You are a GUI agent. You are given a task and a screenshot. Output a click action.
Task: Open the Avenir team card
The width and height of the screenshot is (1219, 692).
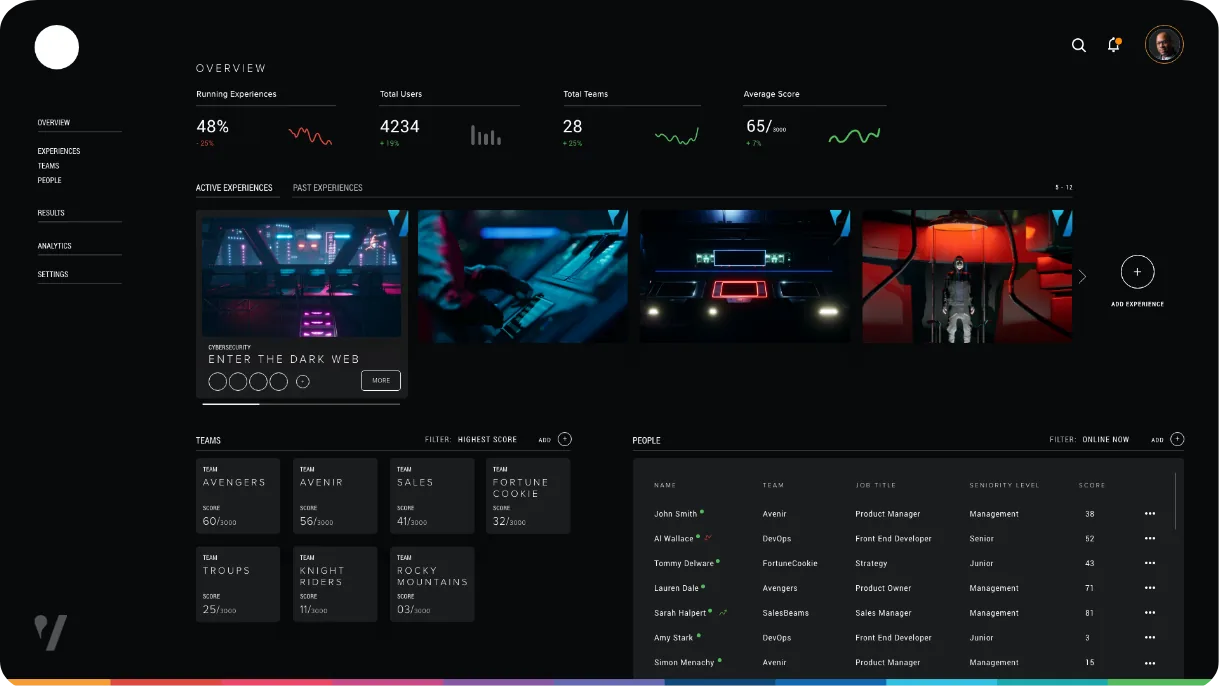coord(335,496)
